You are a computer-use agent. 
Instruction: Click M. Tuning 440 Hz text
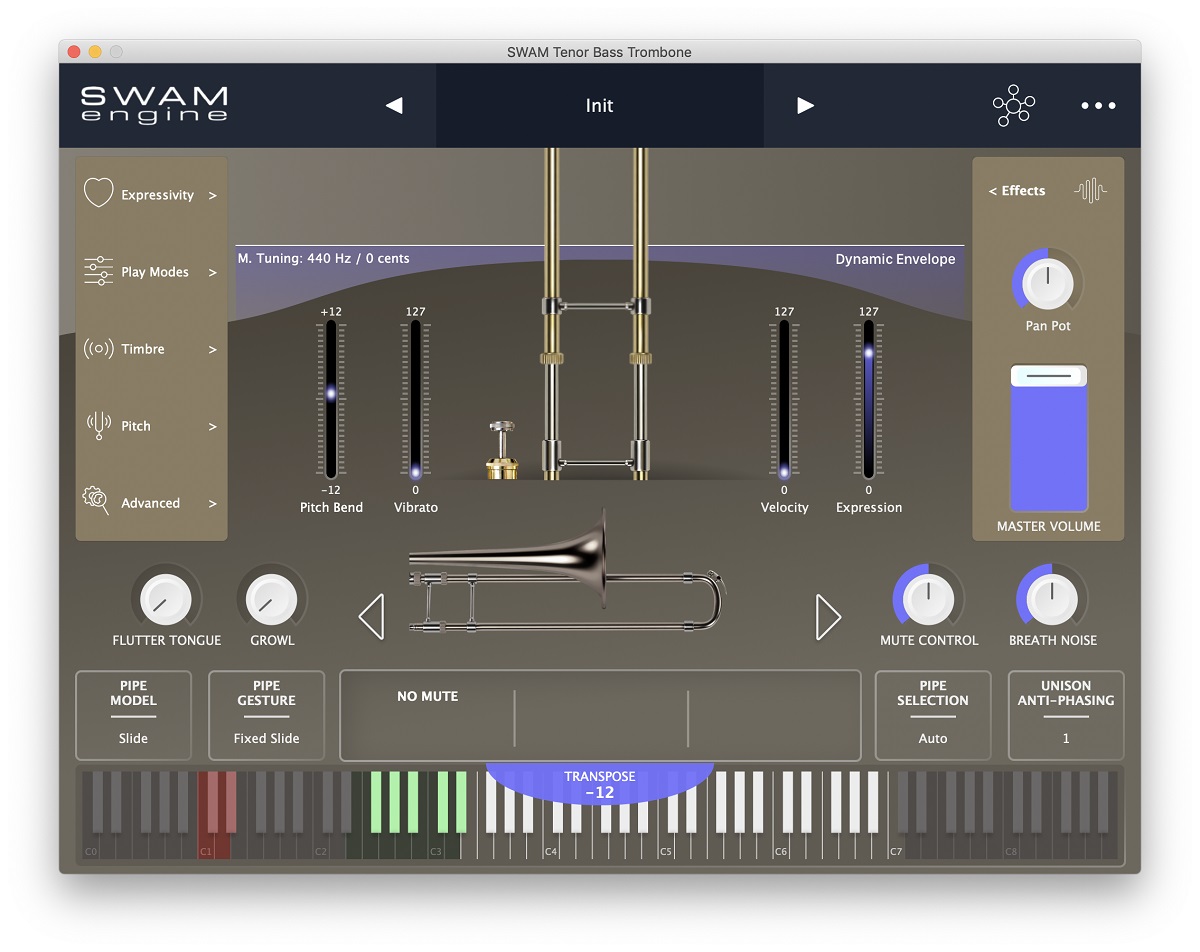[x=323, y=258]
